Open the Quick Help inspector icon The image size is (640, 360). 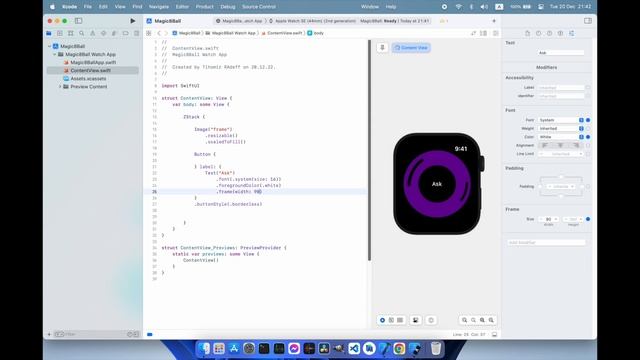(549, 33)
